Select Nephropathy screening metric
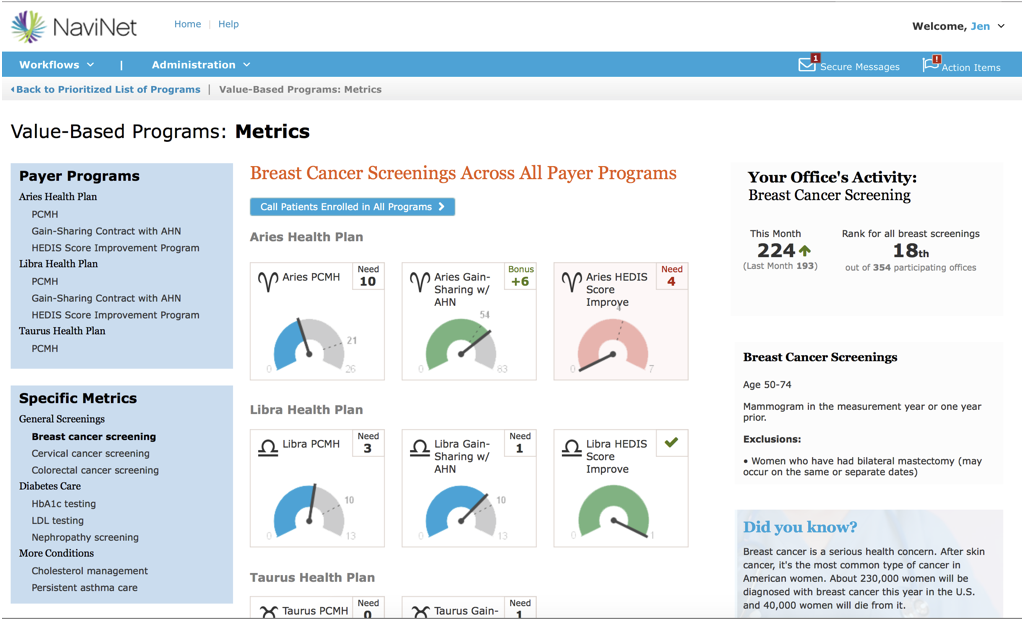 coord(85,538)
